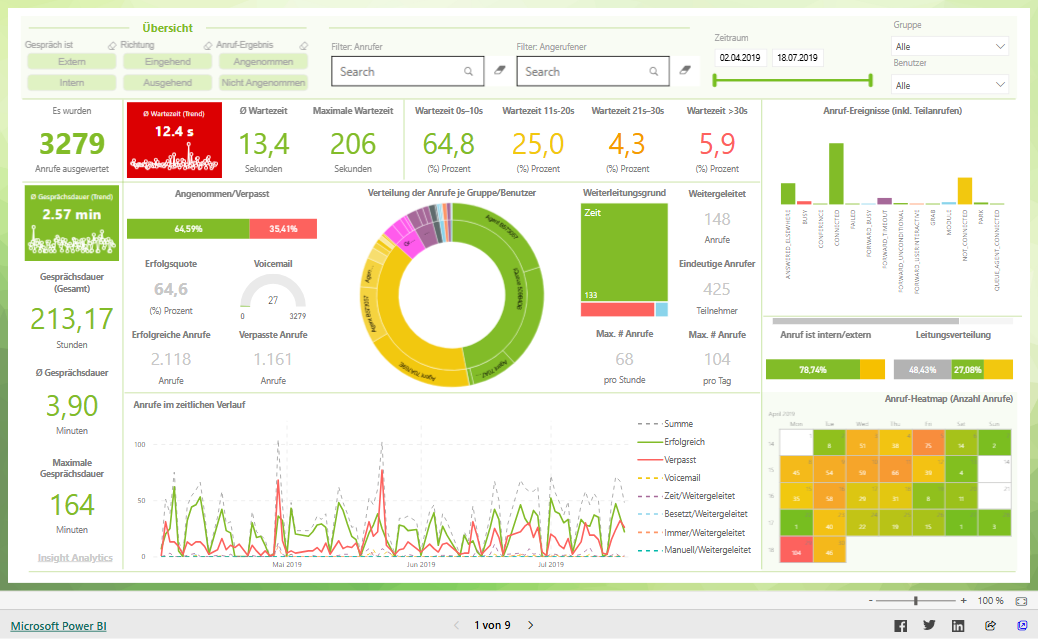The width and height of the screenshot is (1038, 639).
Task: Click the NOT_CONNECTED yellow bar
Action: pos(965,191)
